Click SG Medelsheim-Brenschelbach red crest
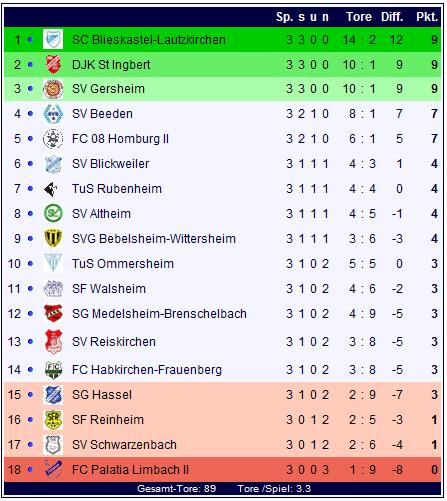This screenshot has width=447, height=501. [53, 313]
